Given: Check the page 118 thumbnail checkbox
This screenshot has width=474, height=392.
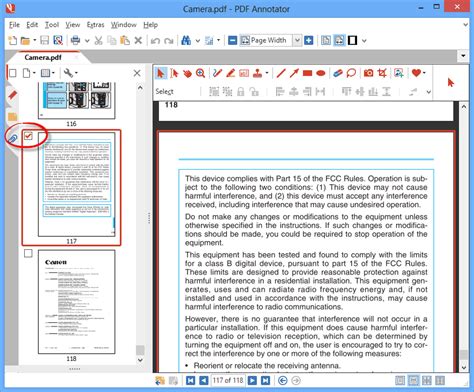Looking at the screenshot, I should 28,254.
